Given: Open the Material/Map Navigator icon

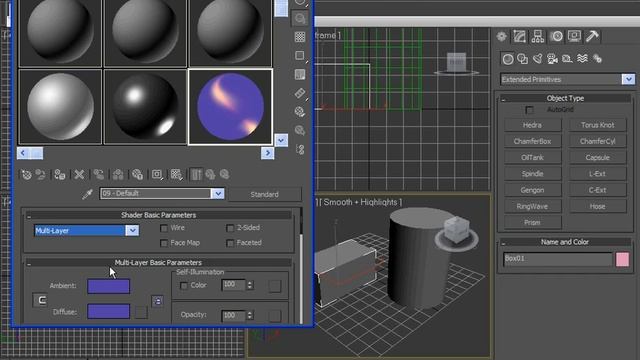Looking at the screenshot, I should tap(300, 149).
